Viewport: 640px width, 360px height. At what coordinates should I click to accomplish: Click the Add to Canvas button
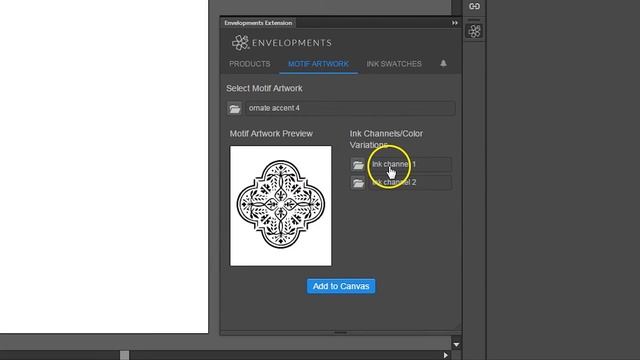pos(341,286)
